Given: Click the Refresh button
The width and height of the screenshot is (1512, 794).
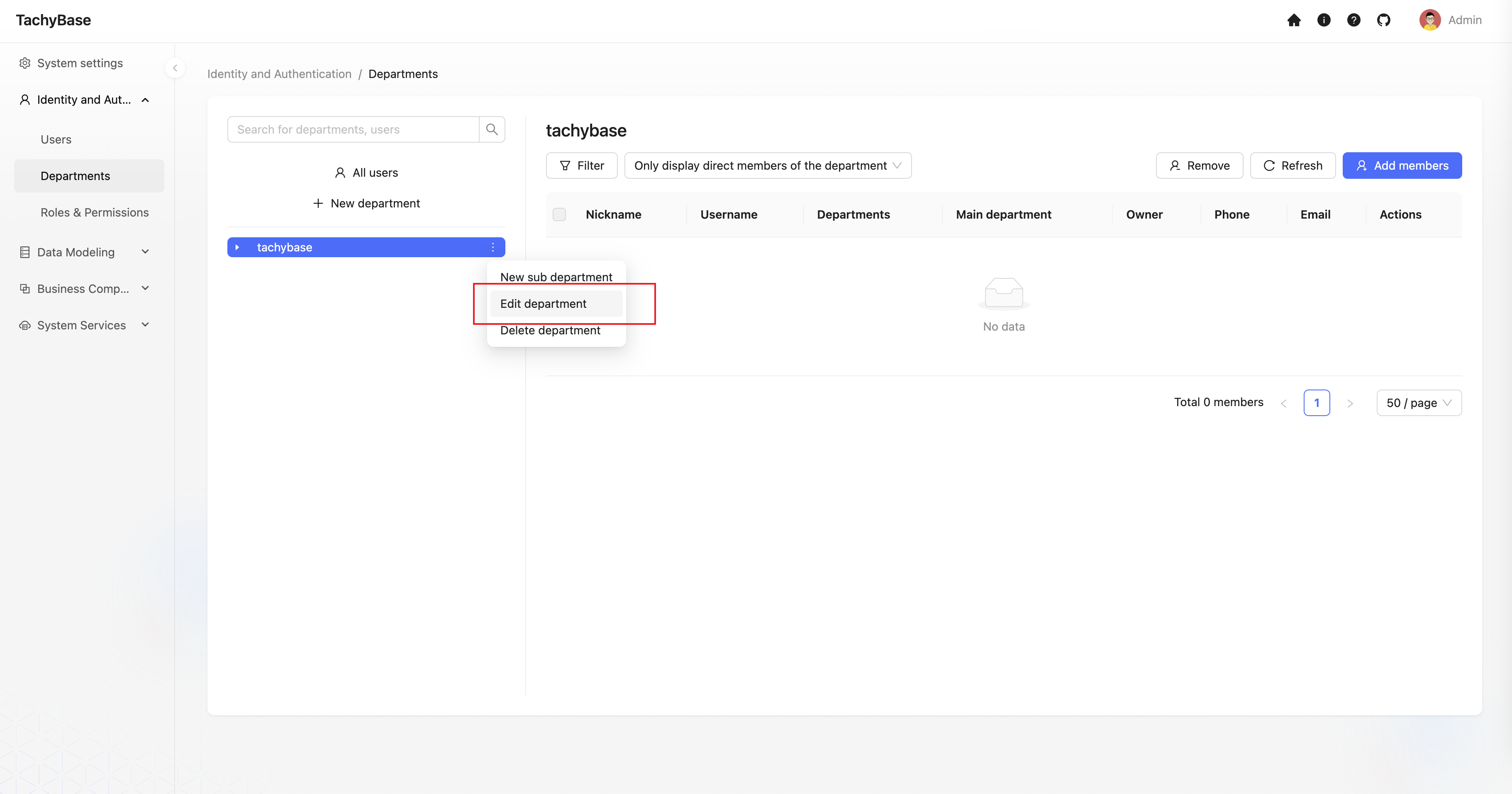Looking at the screenshot, I should [1293, 166].
